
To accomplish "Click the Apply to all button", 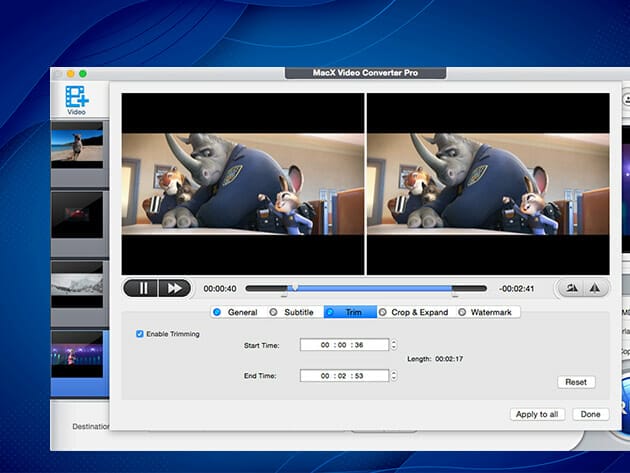I will 537,414.
